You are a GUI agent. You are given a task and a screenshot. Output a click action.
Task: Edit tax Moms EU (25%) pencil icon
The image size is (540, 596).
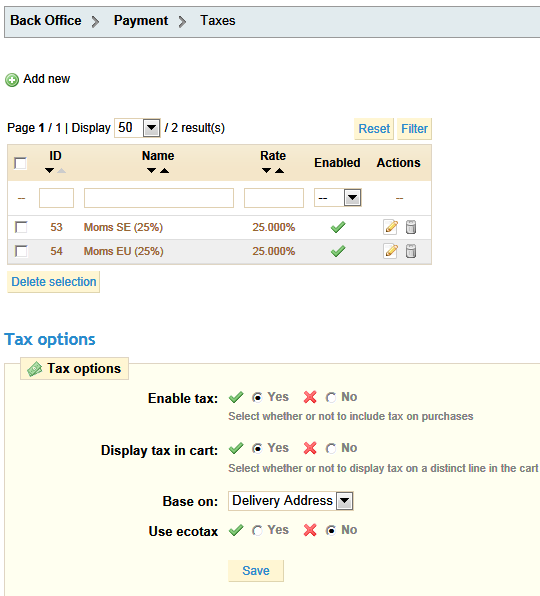pos(391,251)
